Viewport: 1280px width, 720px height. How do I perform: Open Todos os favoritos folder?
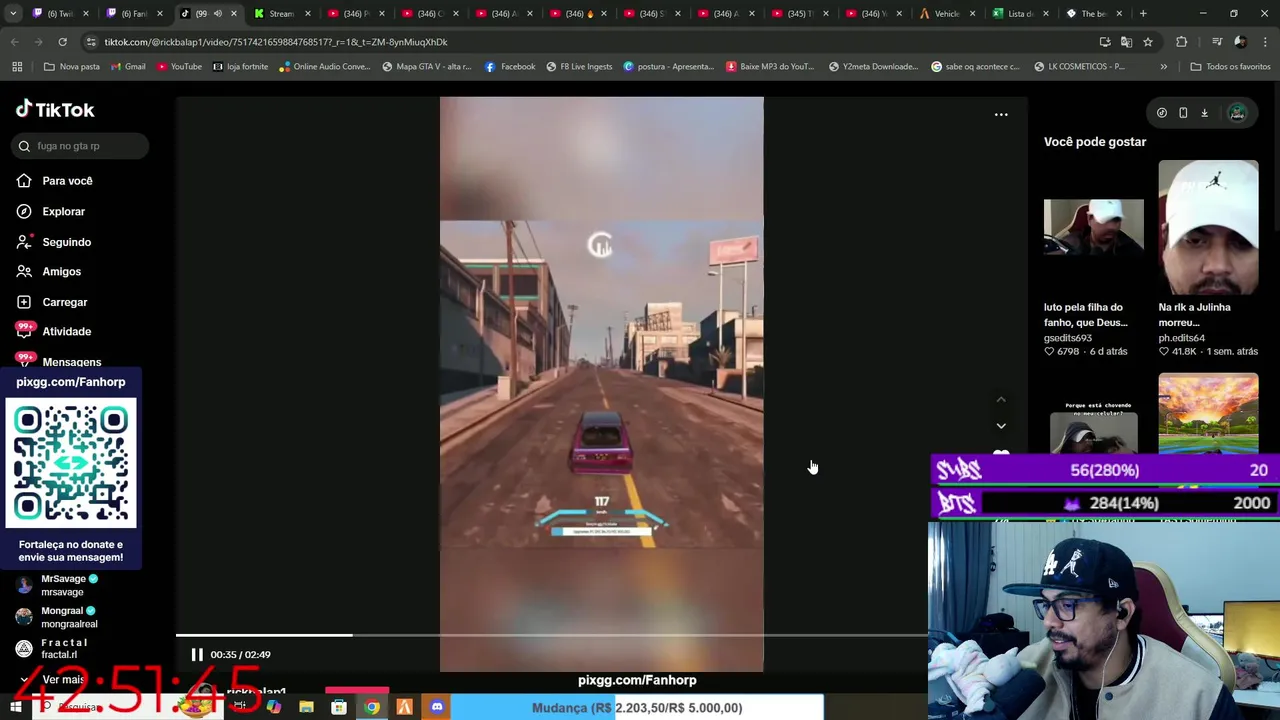pos(1230,67)
